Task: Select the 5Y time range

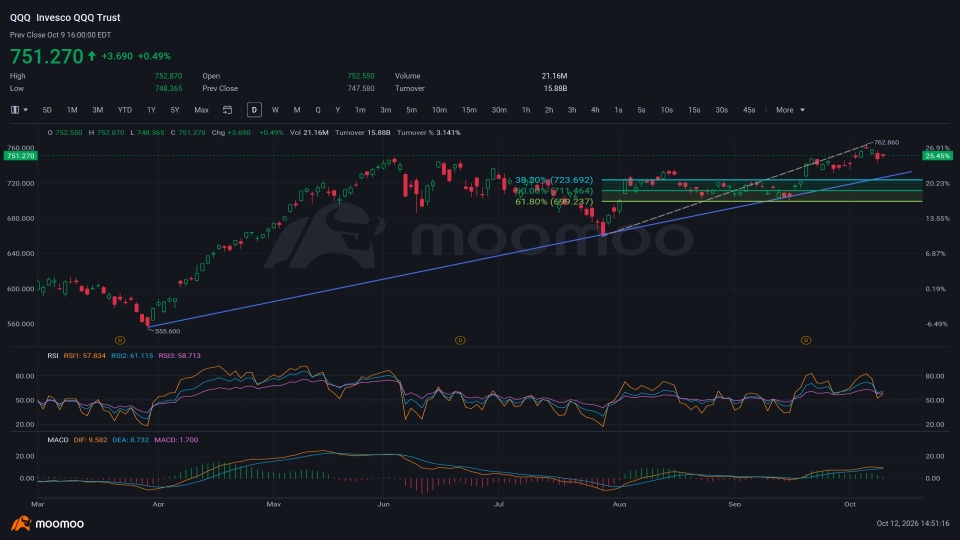Action: pos(175,110)
